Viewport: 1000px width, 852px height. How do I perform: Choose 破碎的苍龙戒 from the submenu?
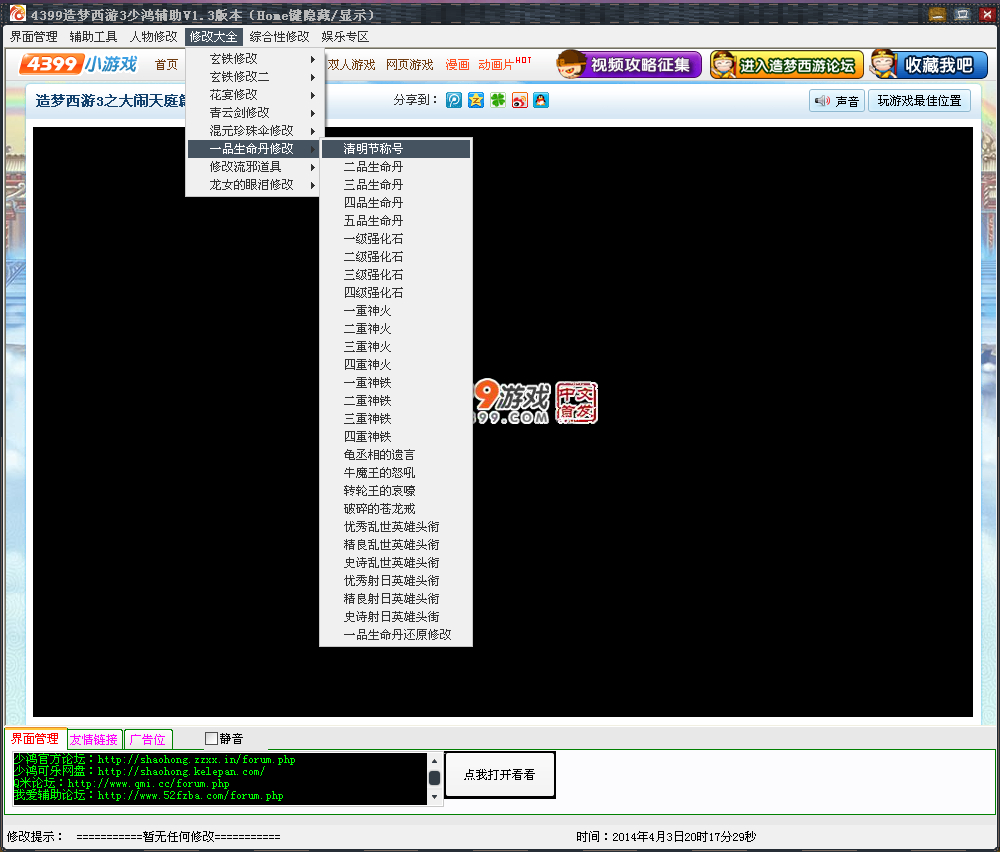point(396,509)
